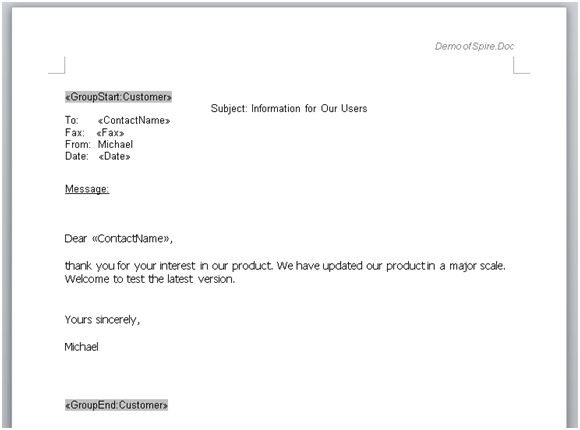Screen dimensions: 580x430
Task: Click the Fax: label
Action: tap(75, 132)
